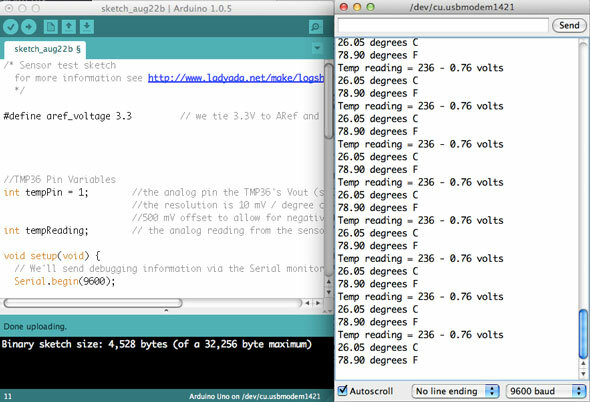Click the editor vertical scroll down arrow
The image size is (590, 402).
[328, 292]
